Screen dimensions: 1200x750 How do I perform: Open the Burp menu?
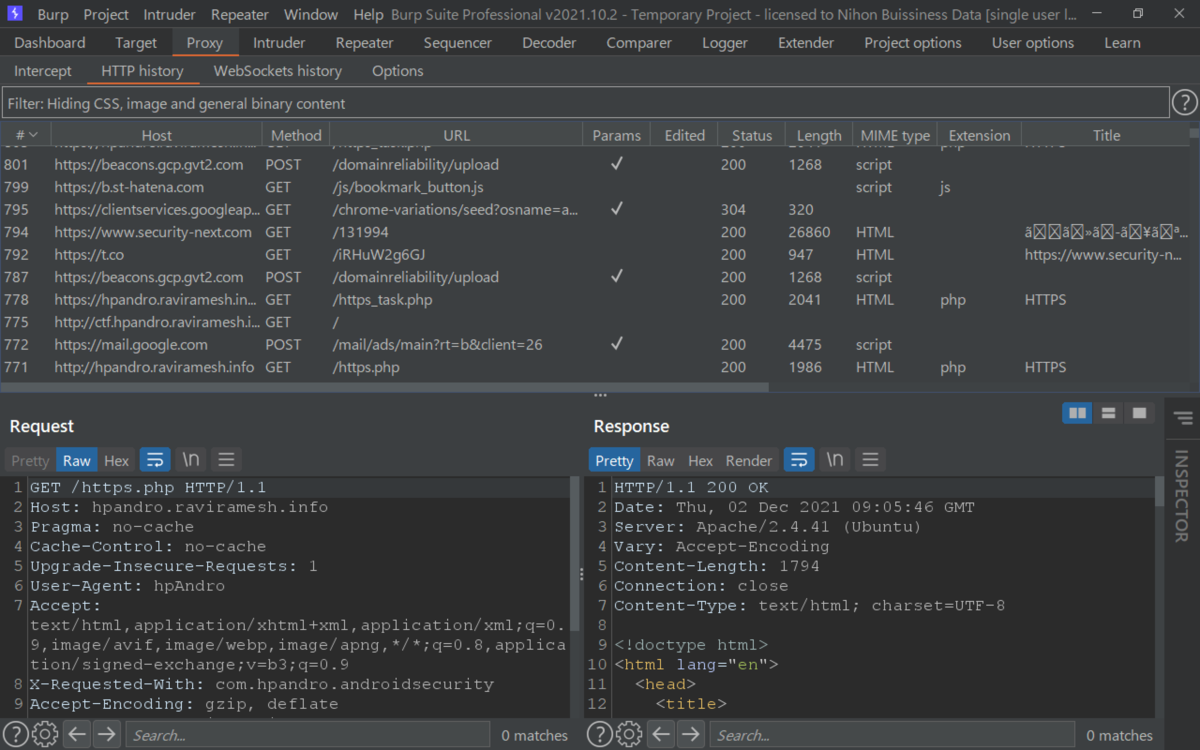point(53,15)
